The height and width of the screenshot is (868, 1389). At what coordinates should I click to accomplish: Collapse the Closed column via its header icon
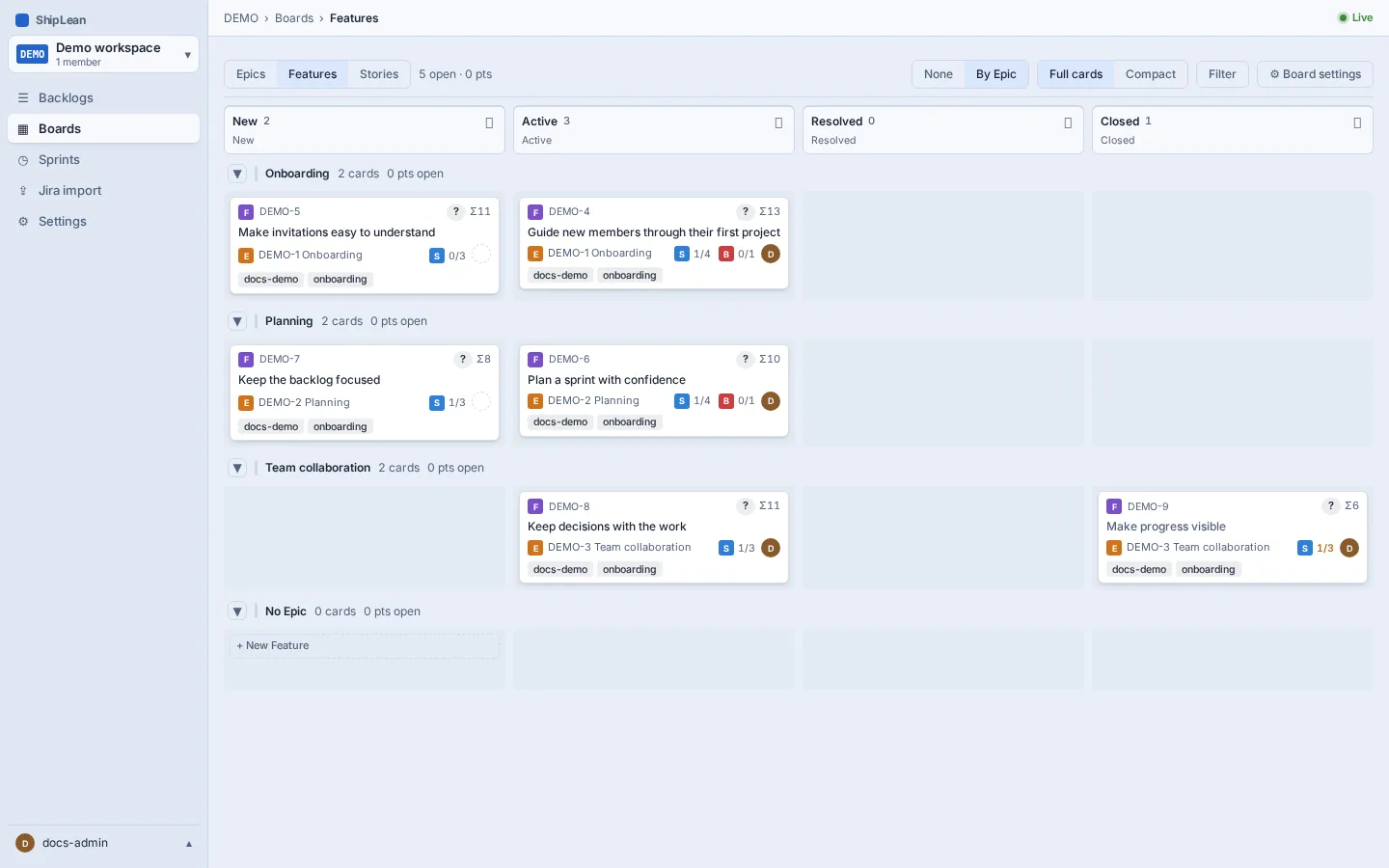[x=1357, y=122]
